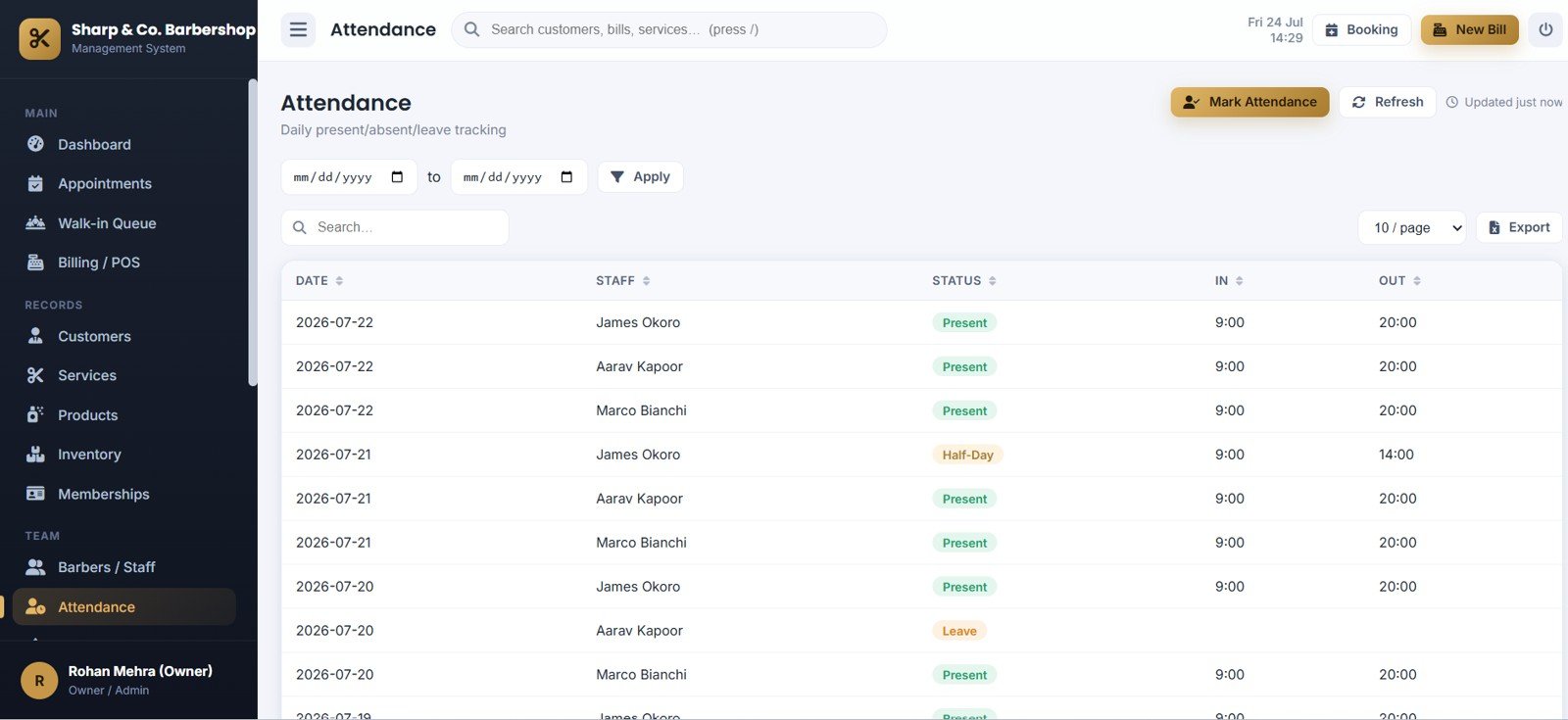The height and width of the screenshot is (720, 1568).
Task: Focus the attendance table Search field
Action: tap(395, 227)
